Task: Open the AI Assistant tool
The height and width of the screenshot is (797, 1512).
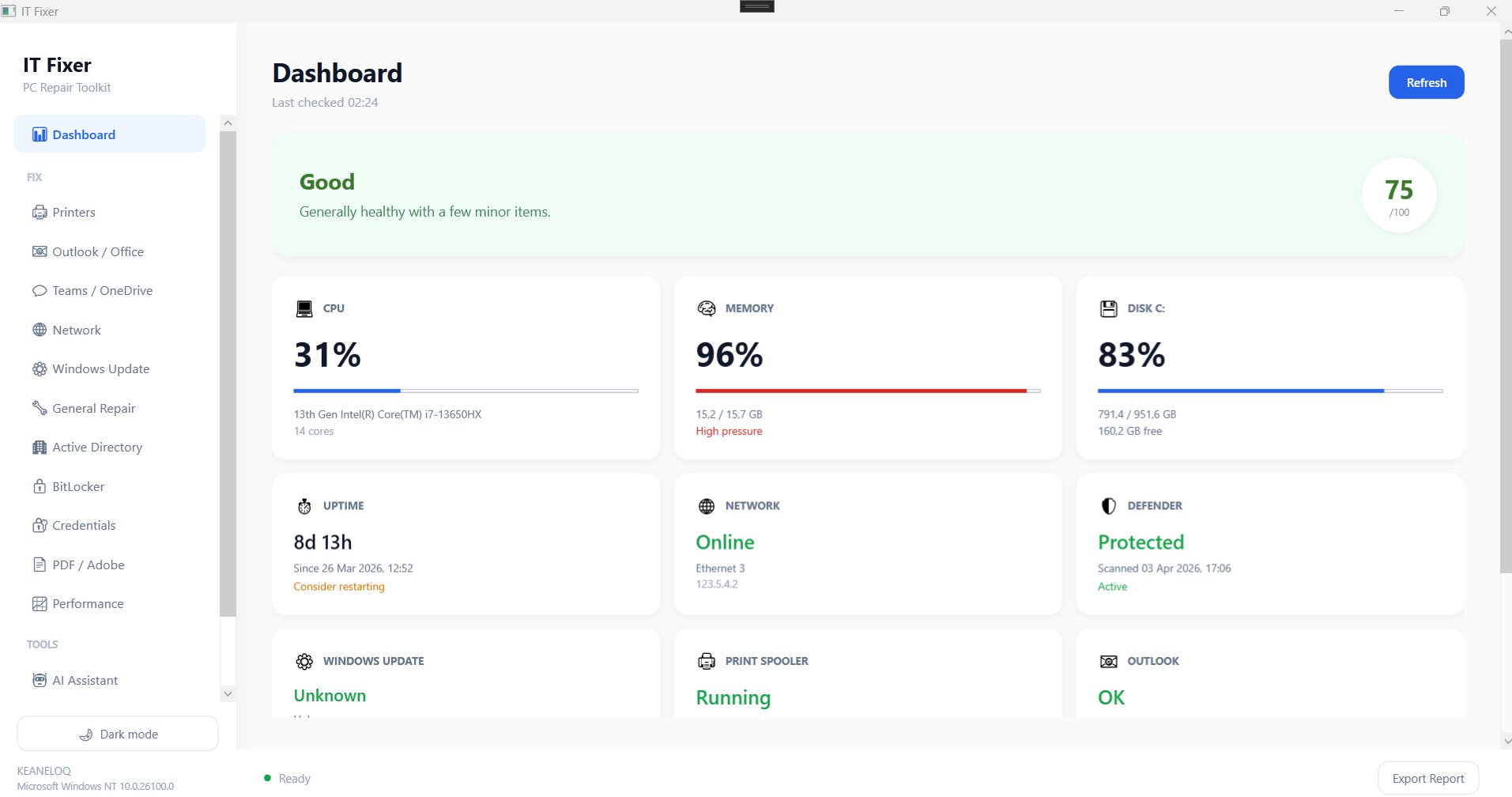Action: 110,680
